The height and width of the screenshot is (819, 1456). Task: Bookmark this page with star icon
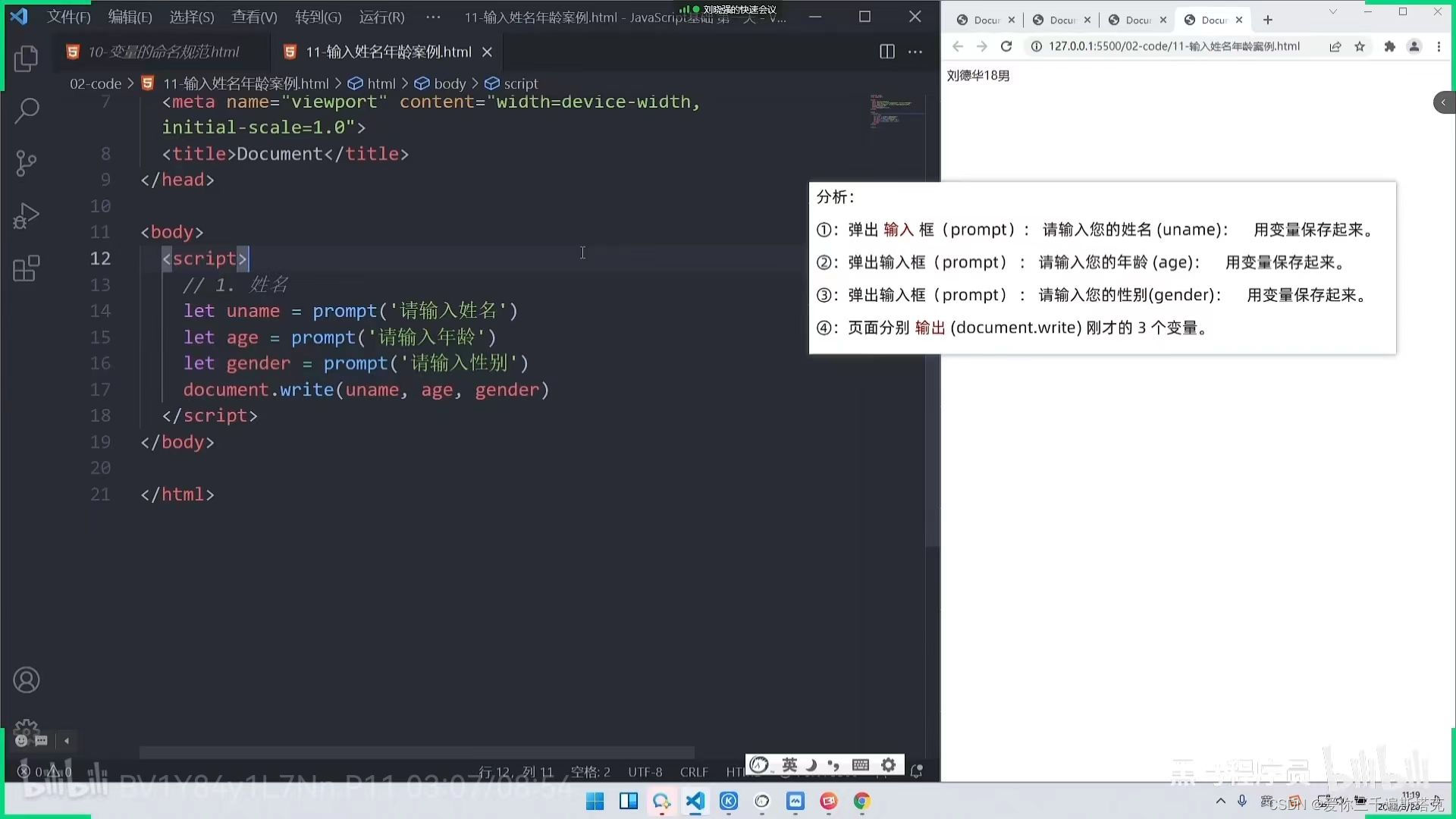coord(1360,46)
